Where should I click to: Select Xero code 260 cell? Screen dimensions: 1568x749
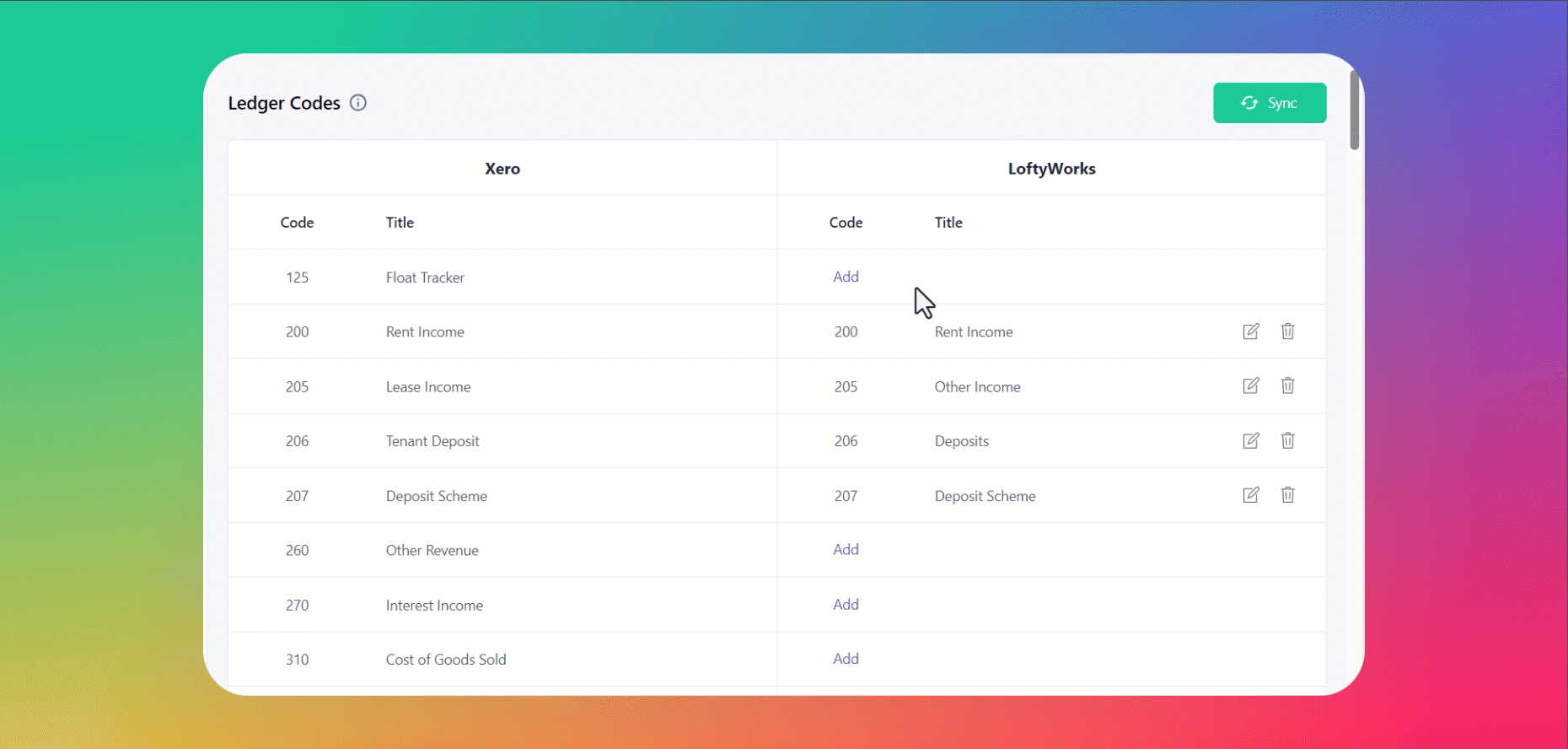coord(297,551)
